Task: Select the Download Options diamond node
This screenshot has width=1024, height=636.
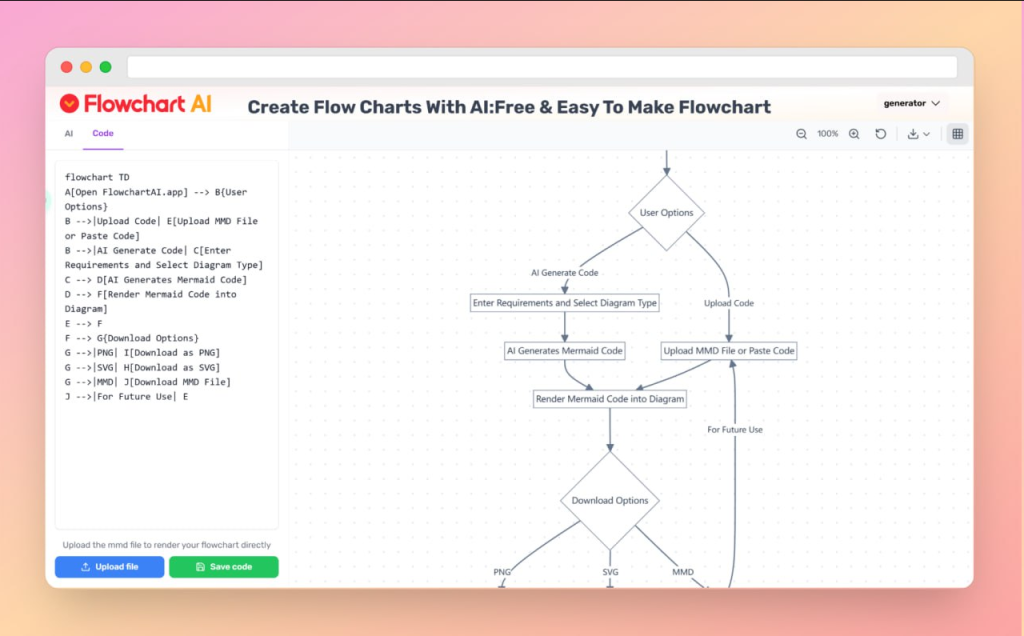Action: 609,499
